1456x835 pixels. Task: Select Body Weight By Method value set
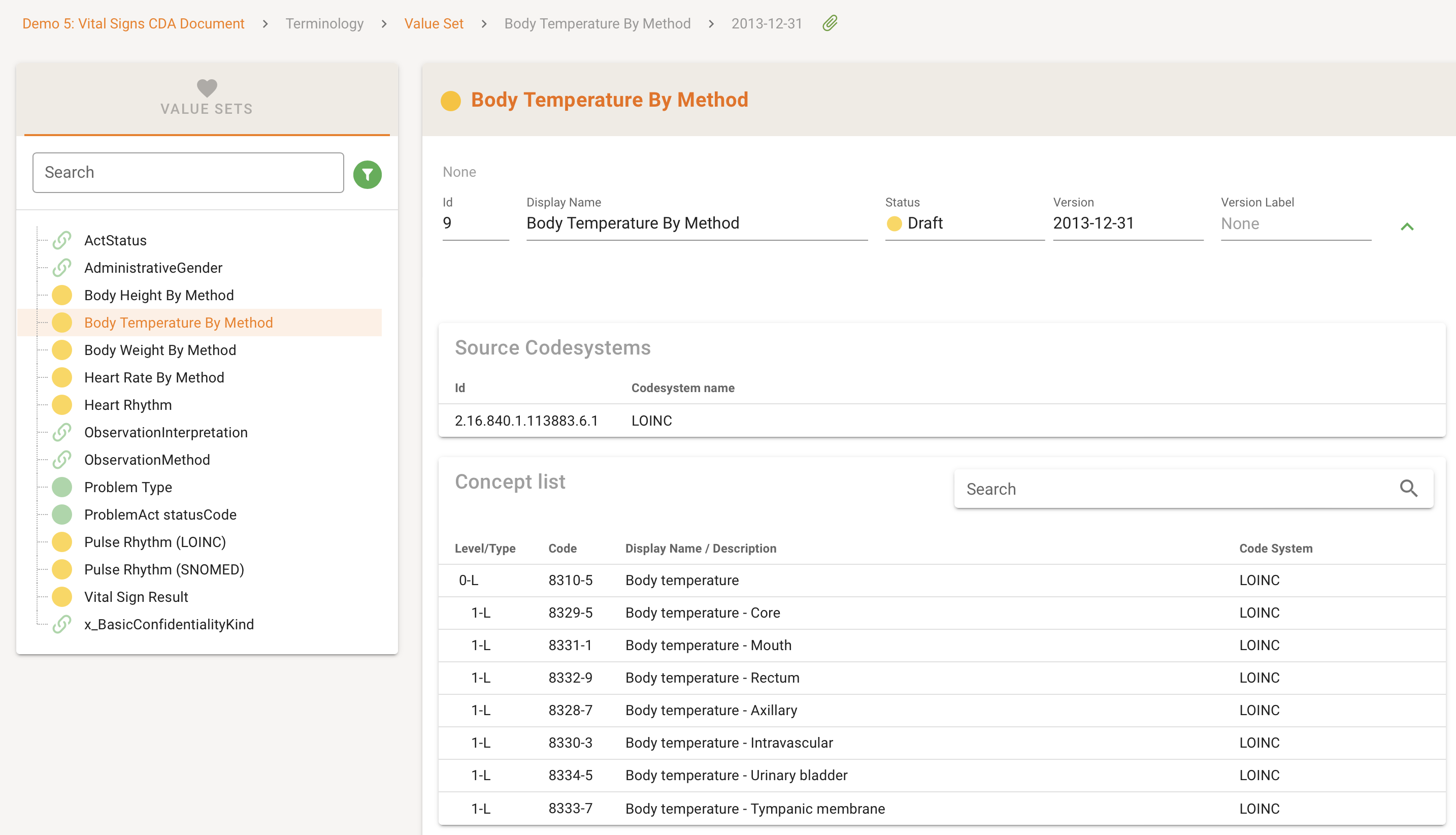(x=160, y=350)
